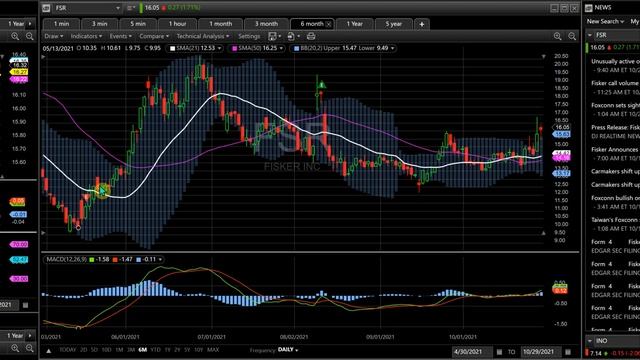The image size is (640, 360).
Task: Open the New Search dropdown in News
Action: [x=605, y=21]
